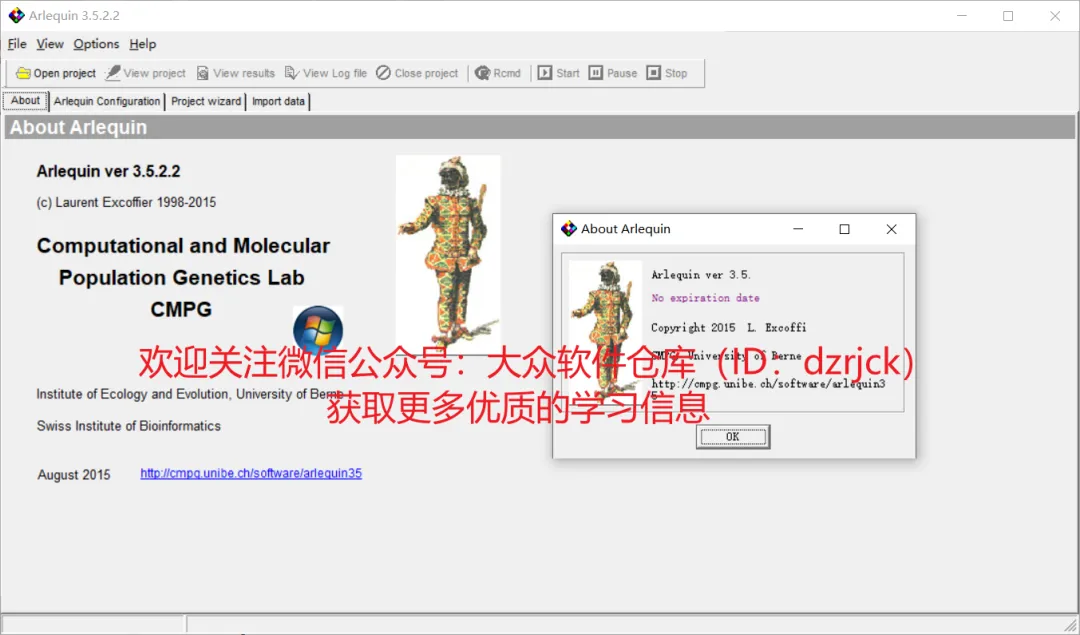
Task: Click 'Swiss Institute of Bioinformatics' text
Action: point(129,426)
